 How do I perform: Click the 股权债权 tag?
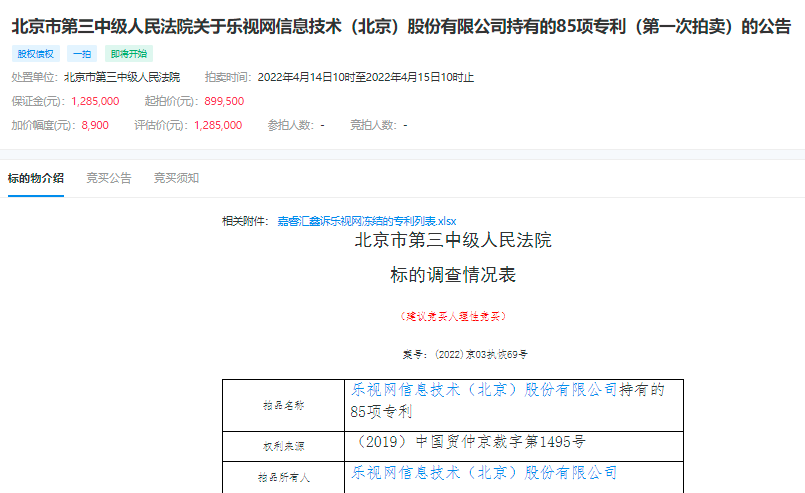[35, 53]
